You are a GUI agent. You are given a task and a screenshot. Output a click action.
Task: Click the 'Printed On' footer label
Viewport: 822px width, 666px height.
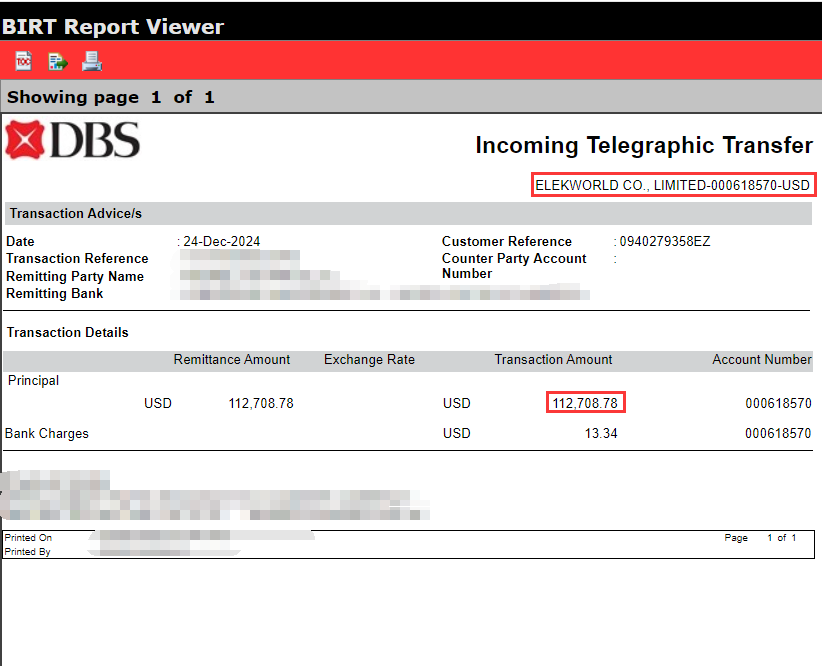pos(28,538)
